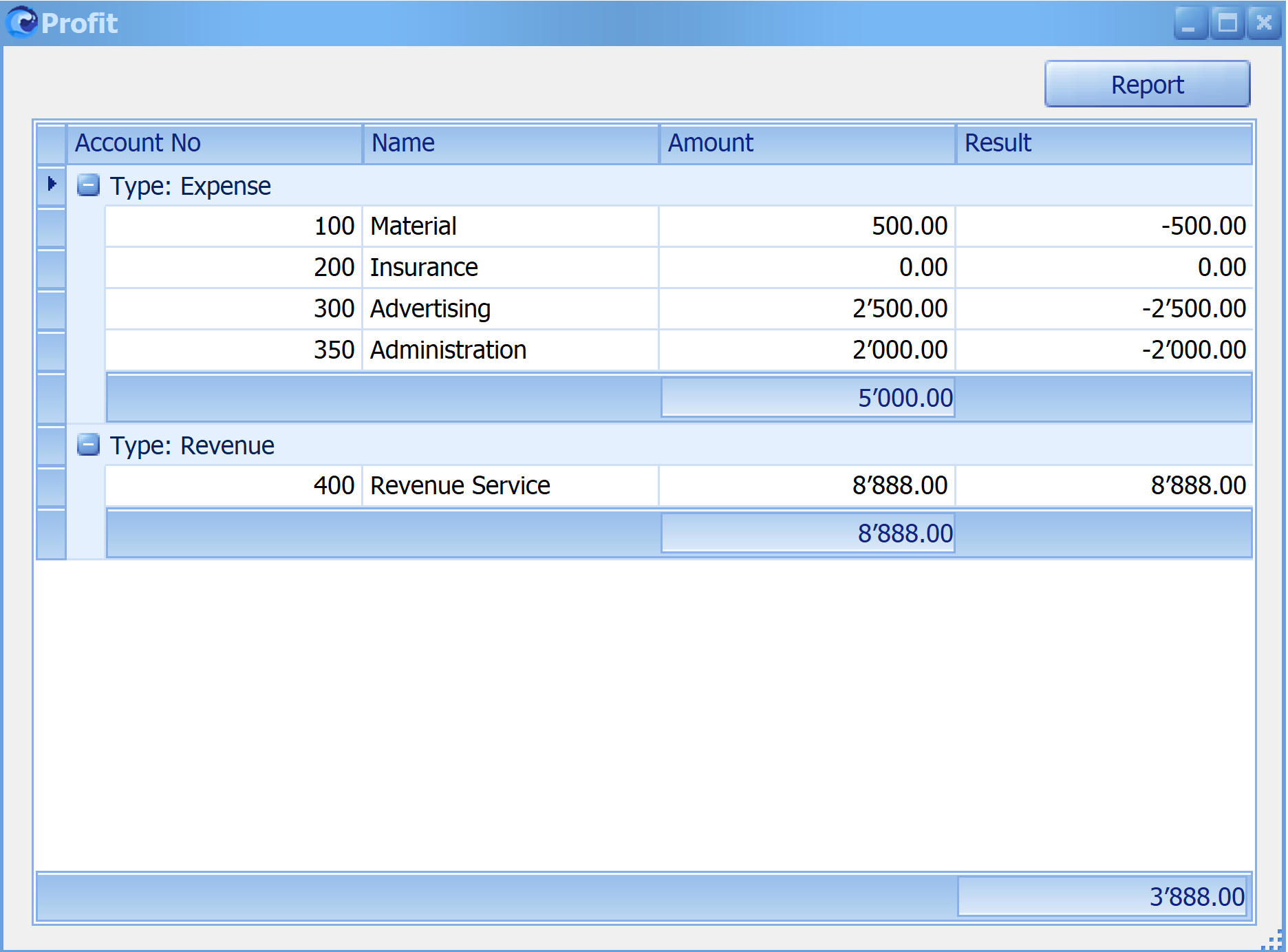Maximize the Profit window
The image size is (1288, 952).
pos(1227,23)
